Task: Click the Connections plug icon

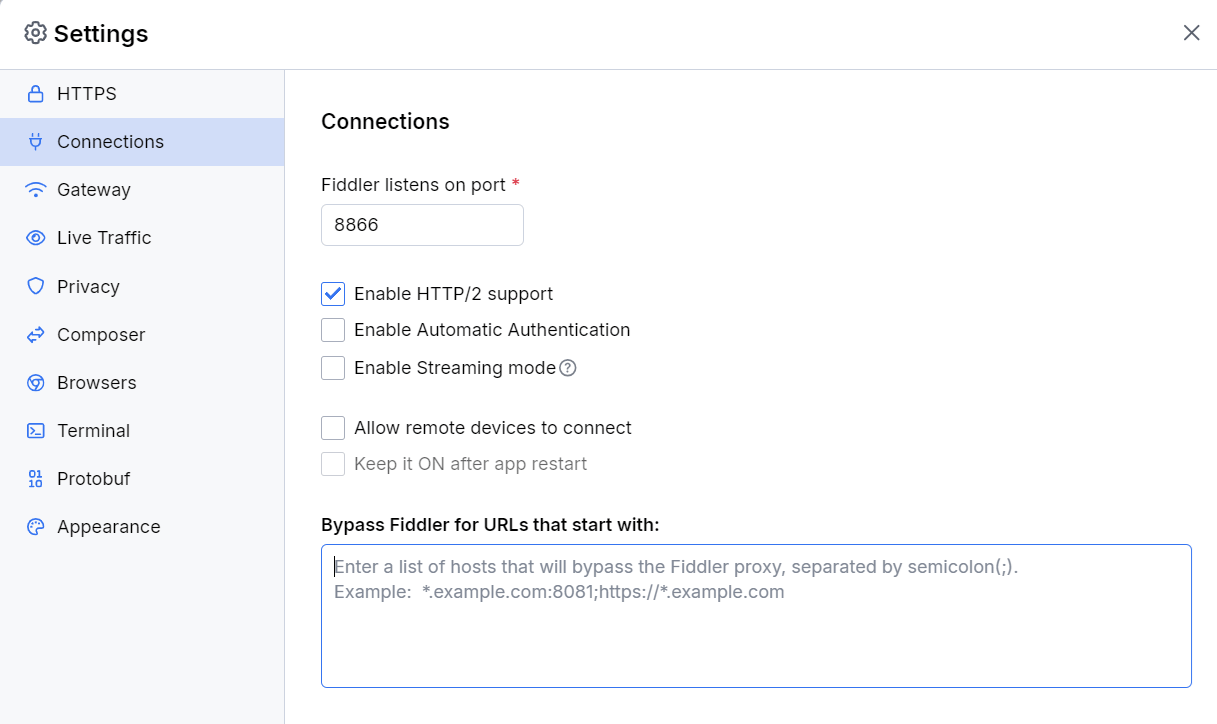Action: pyautogui.click(x=34, y=141)
